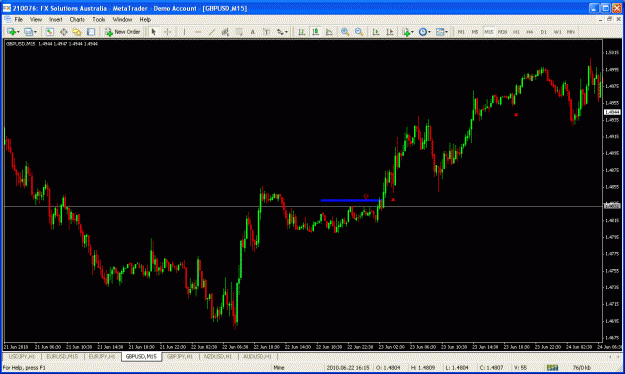Viewport: 625px width, 374px height.
Task: Expand the New Chart dropdown arrow
Action: [x=18, y=32]
